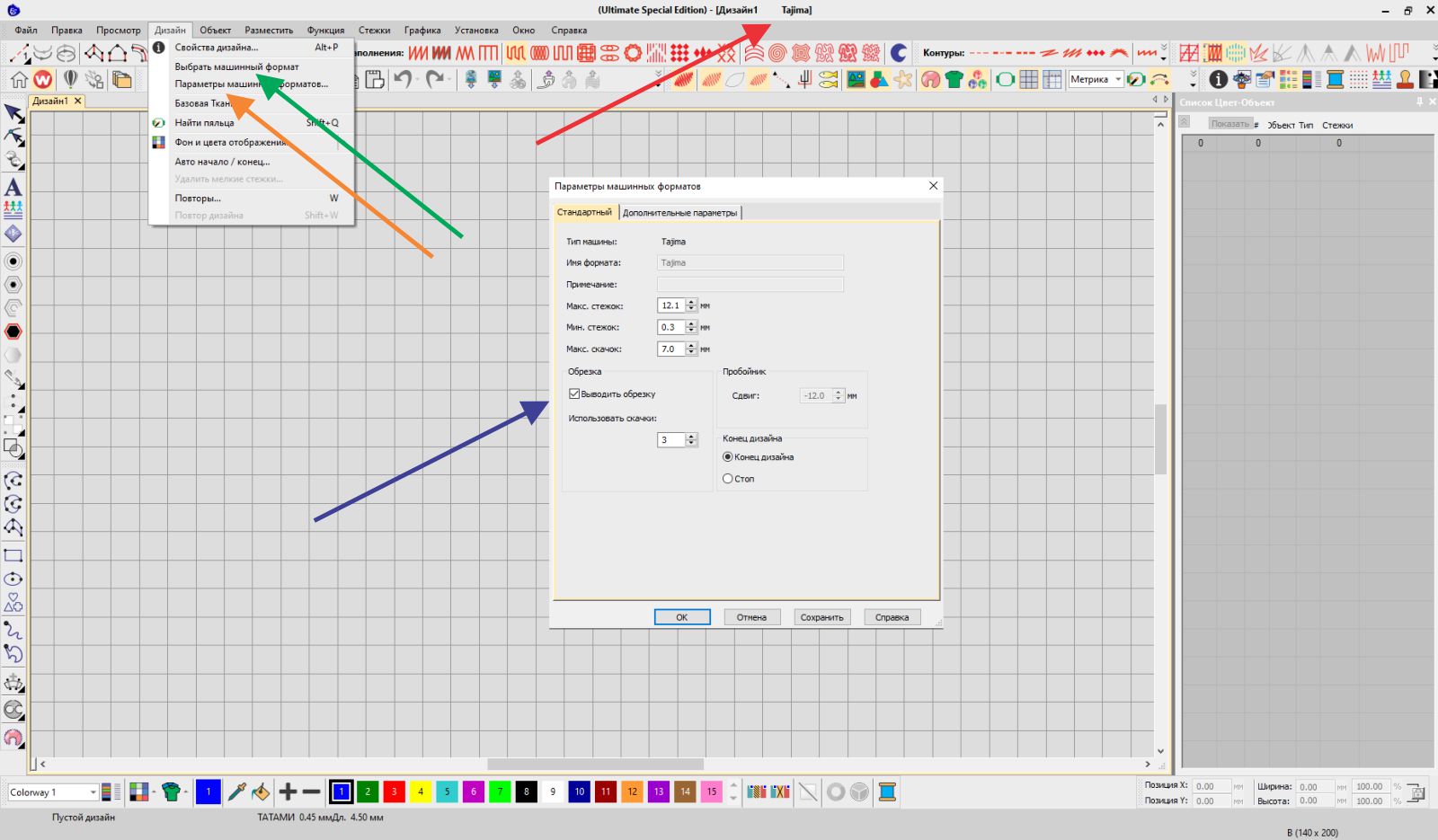This screenshot has width=1438, height=840.
Task: Increase Макс. стежок spinner value
Action: [691, 302]
